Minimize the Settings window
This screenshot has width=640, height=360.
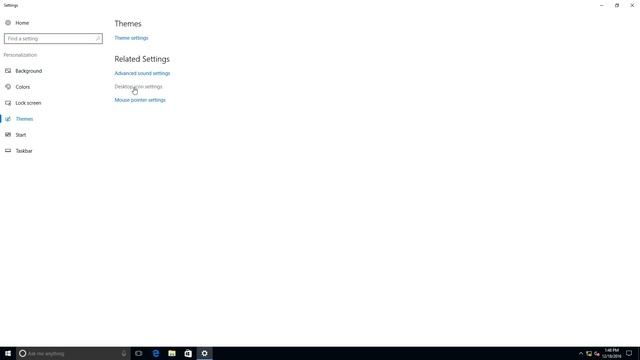tap(602, 5)
